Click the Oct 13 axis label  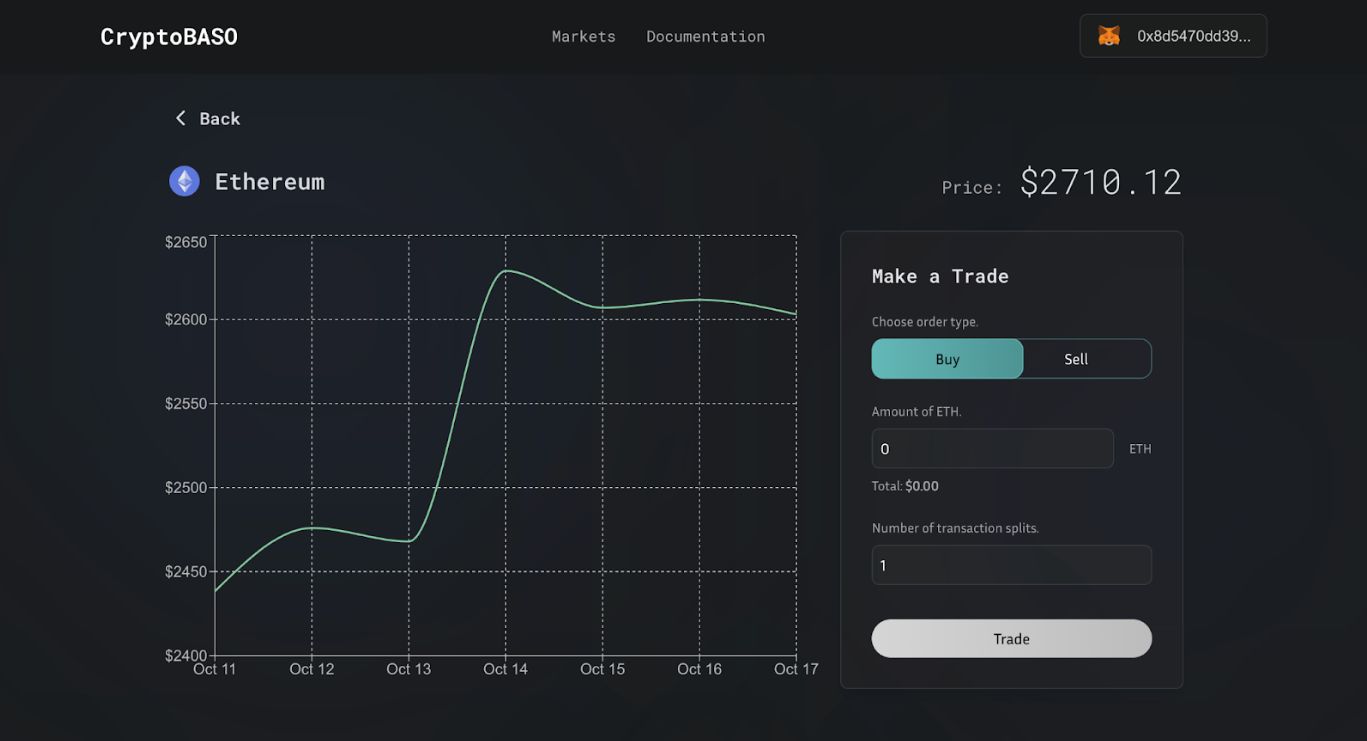tap(409, 669)
